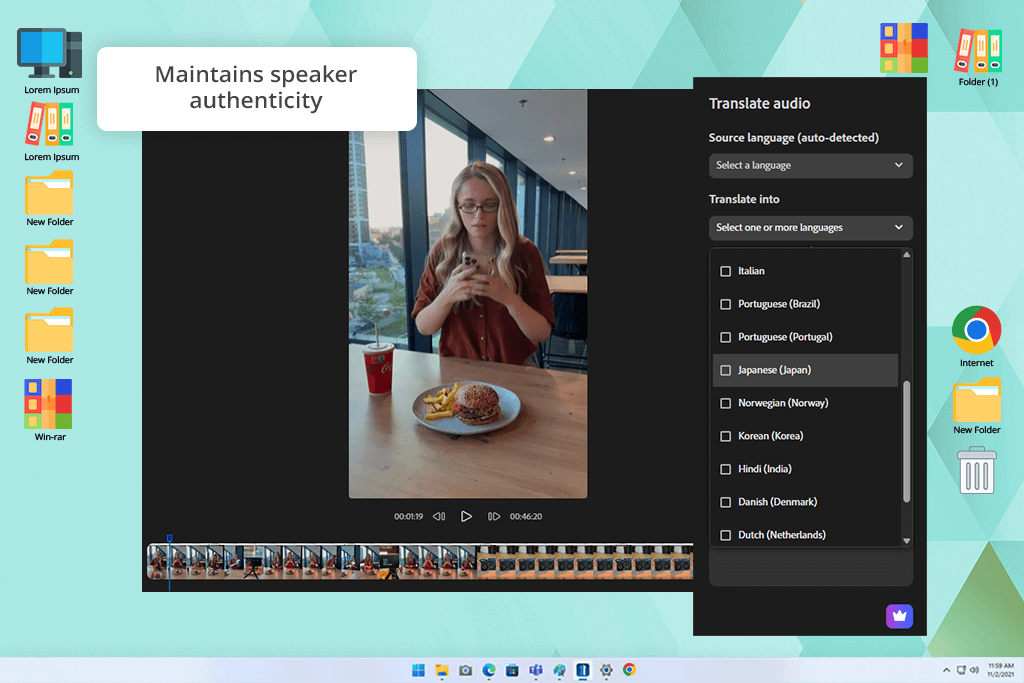
Task: Click the purple premium crown icon
Action: [x=899, y=616]
